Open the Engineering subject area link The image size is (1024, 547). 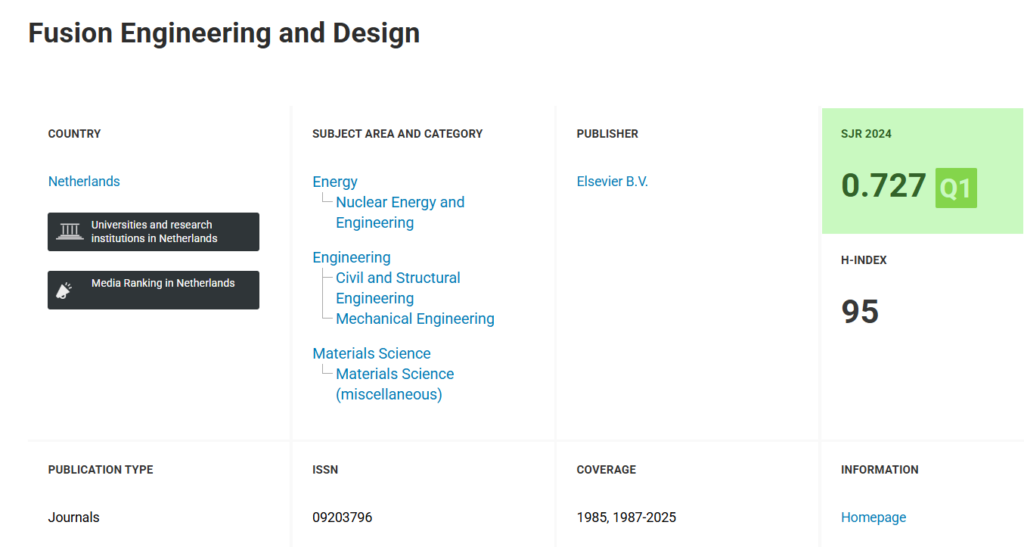pyautogui.click(x=351, y=257)
